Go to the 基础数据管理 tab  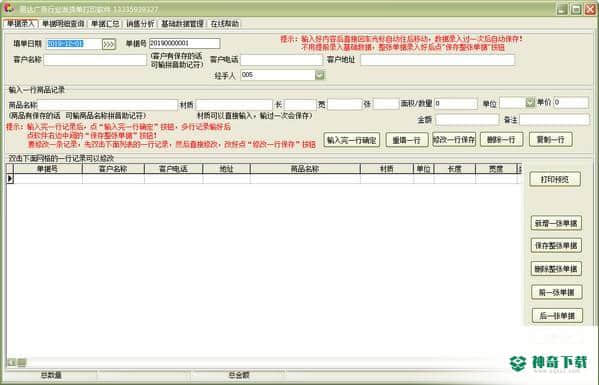(x=182, y=24)
